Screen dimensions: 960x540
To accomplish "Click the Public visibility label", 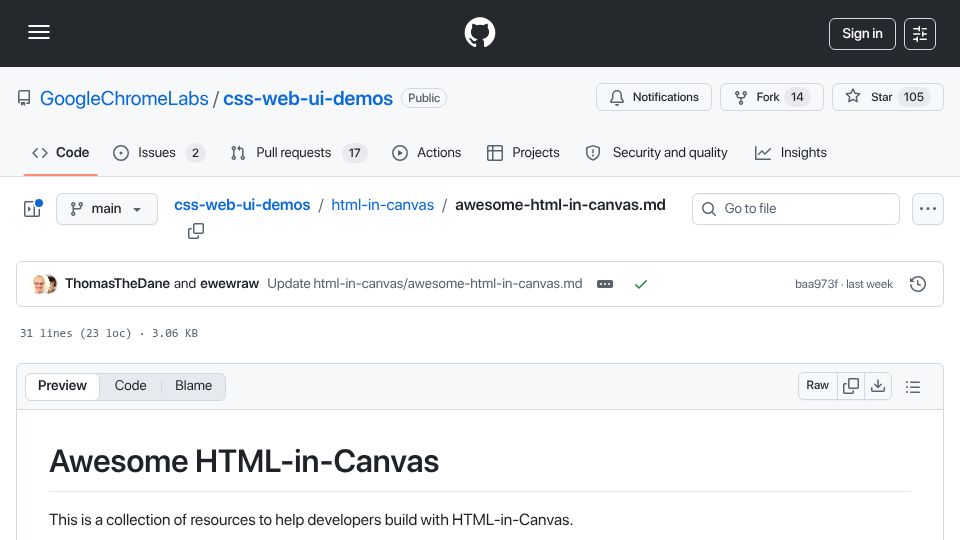I will [x=424, y=98].
